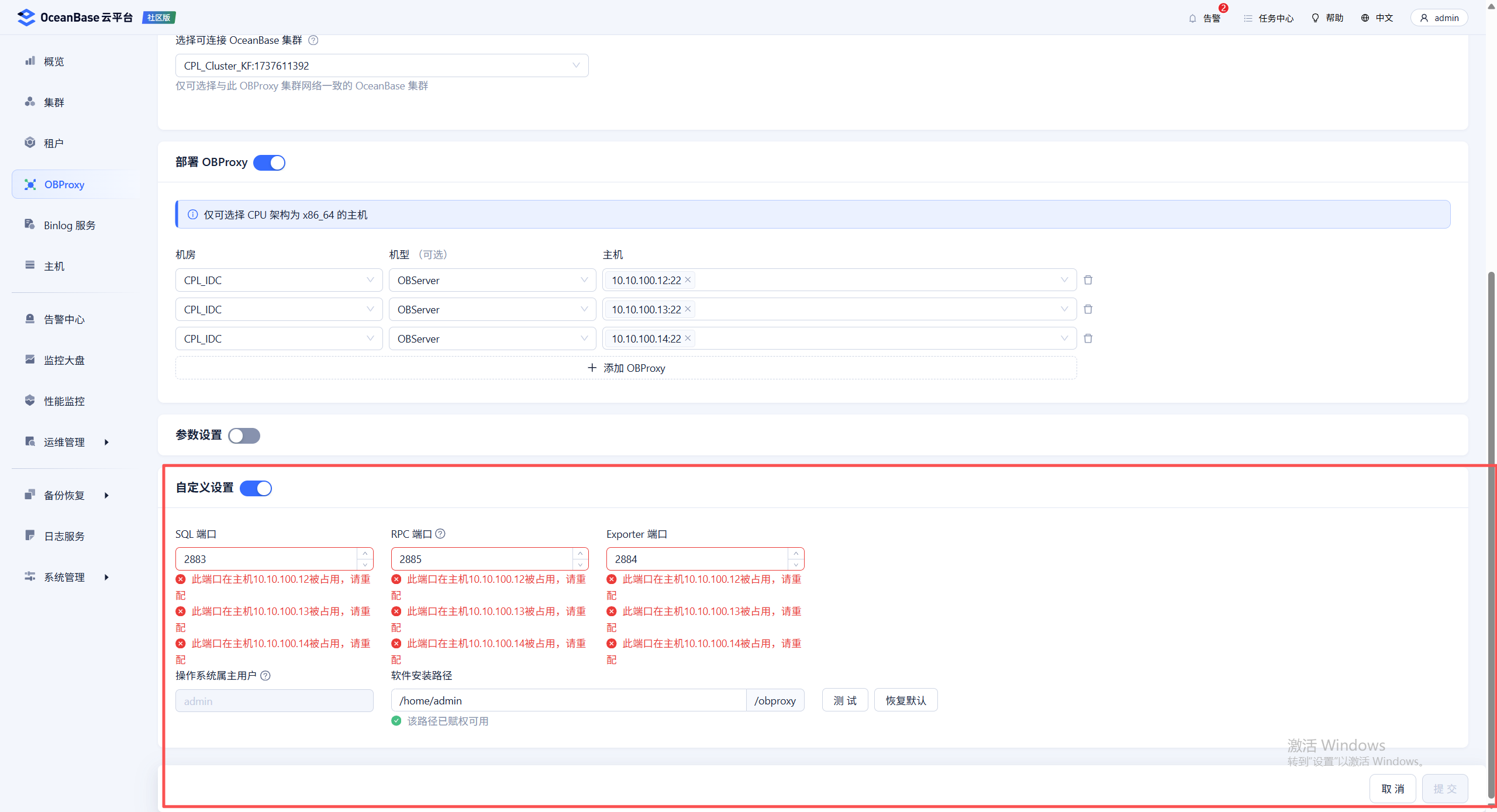Disable the 部署 OBProxy switch
The width and height of the screenshot is (1497, 812).
(270, 163)
